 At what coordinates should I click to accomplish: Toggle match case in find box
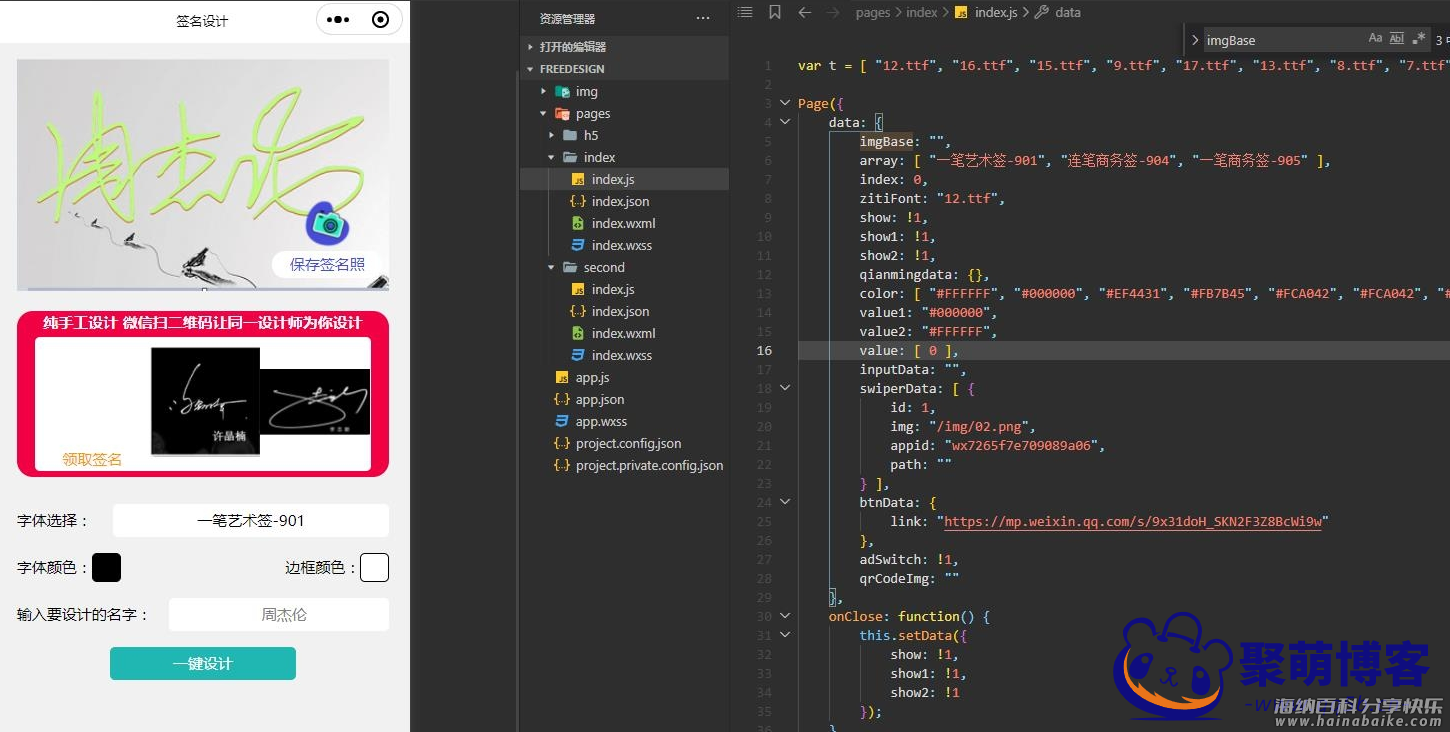[1375, 39]
